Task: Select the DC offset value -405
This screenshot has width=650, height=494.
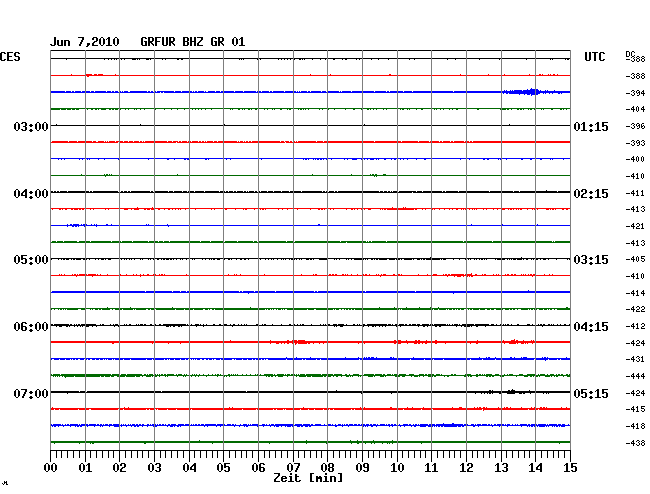Action: [635, 259]
